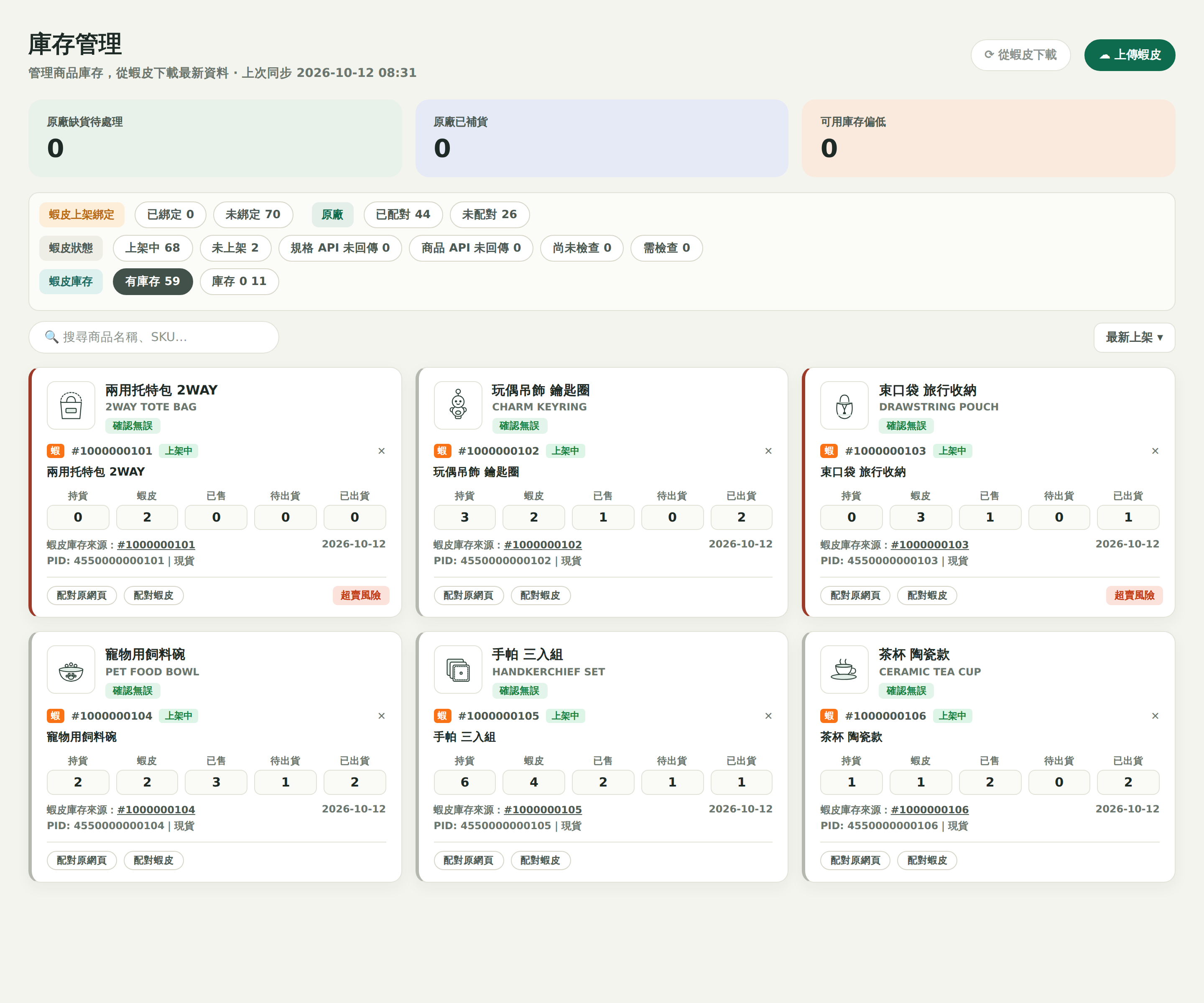Click 配對蝦皮 on the handkerchief set card
This screenshot has height=1003, width=1204.
pyautogui.click(x=540, y=860)
